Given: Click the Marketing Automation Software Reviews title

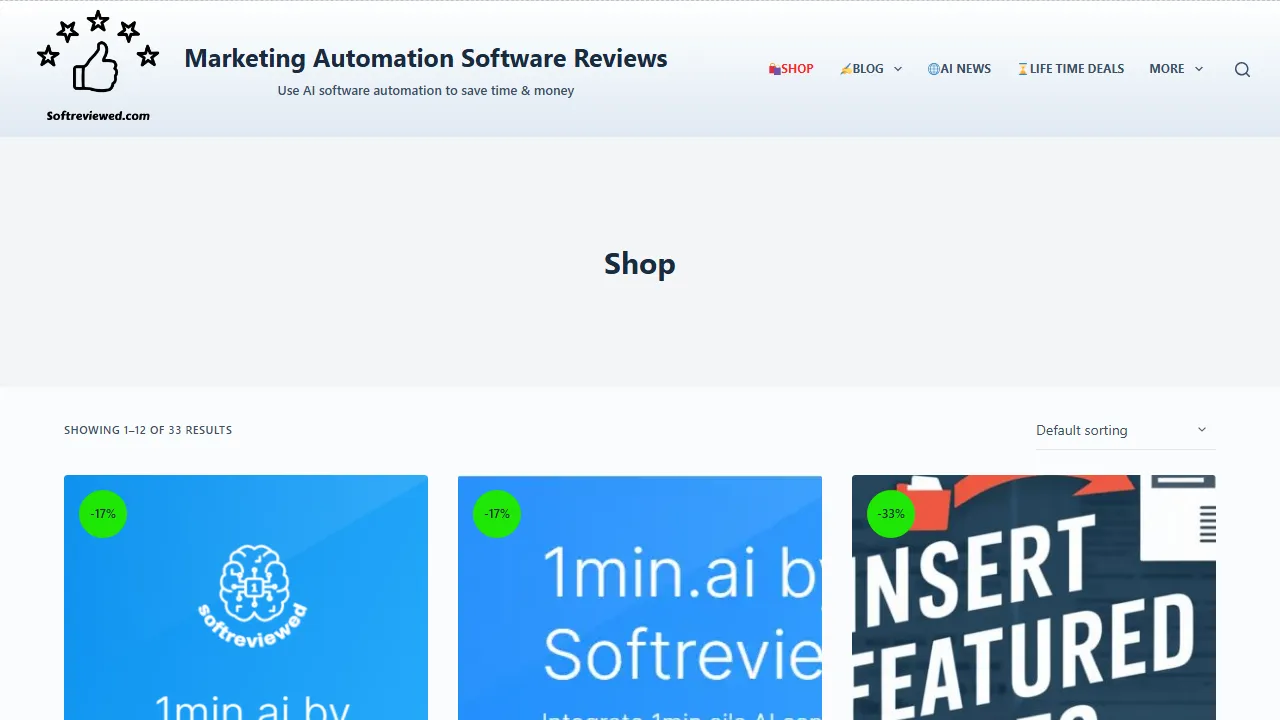Looking at the screenshot, I should tap(425, 58).
